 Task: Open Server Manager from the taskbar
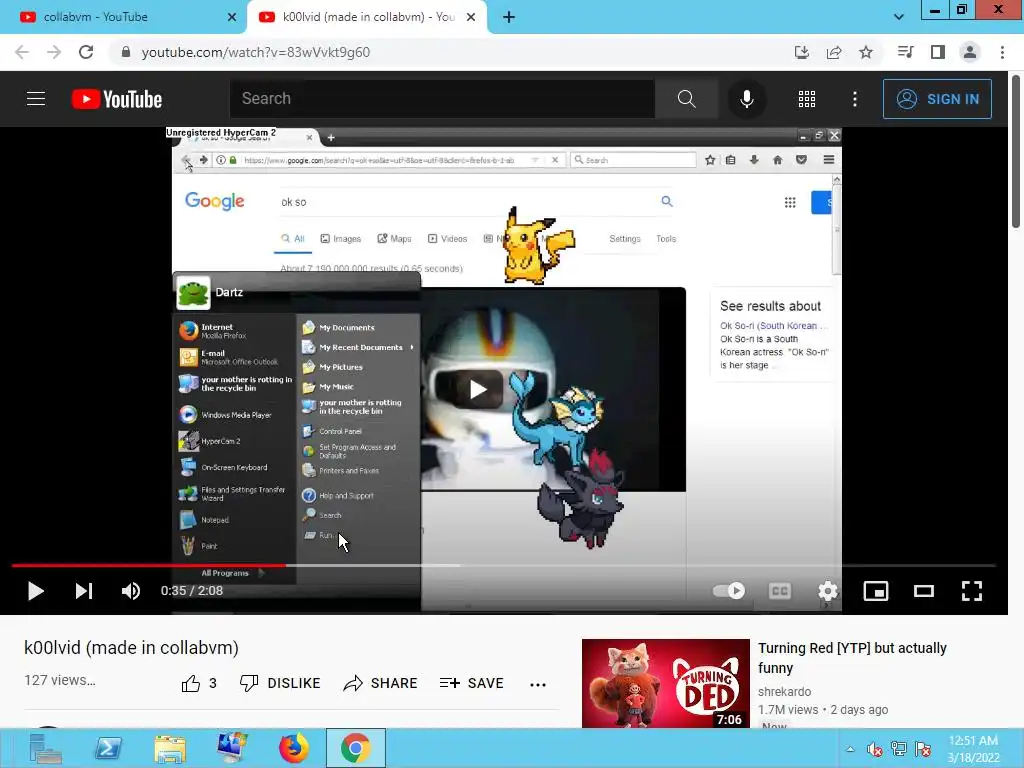(x=45, y=748)
